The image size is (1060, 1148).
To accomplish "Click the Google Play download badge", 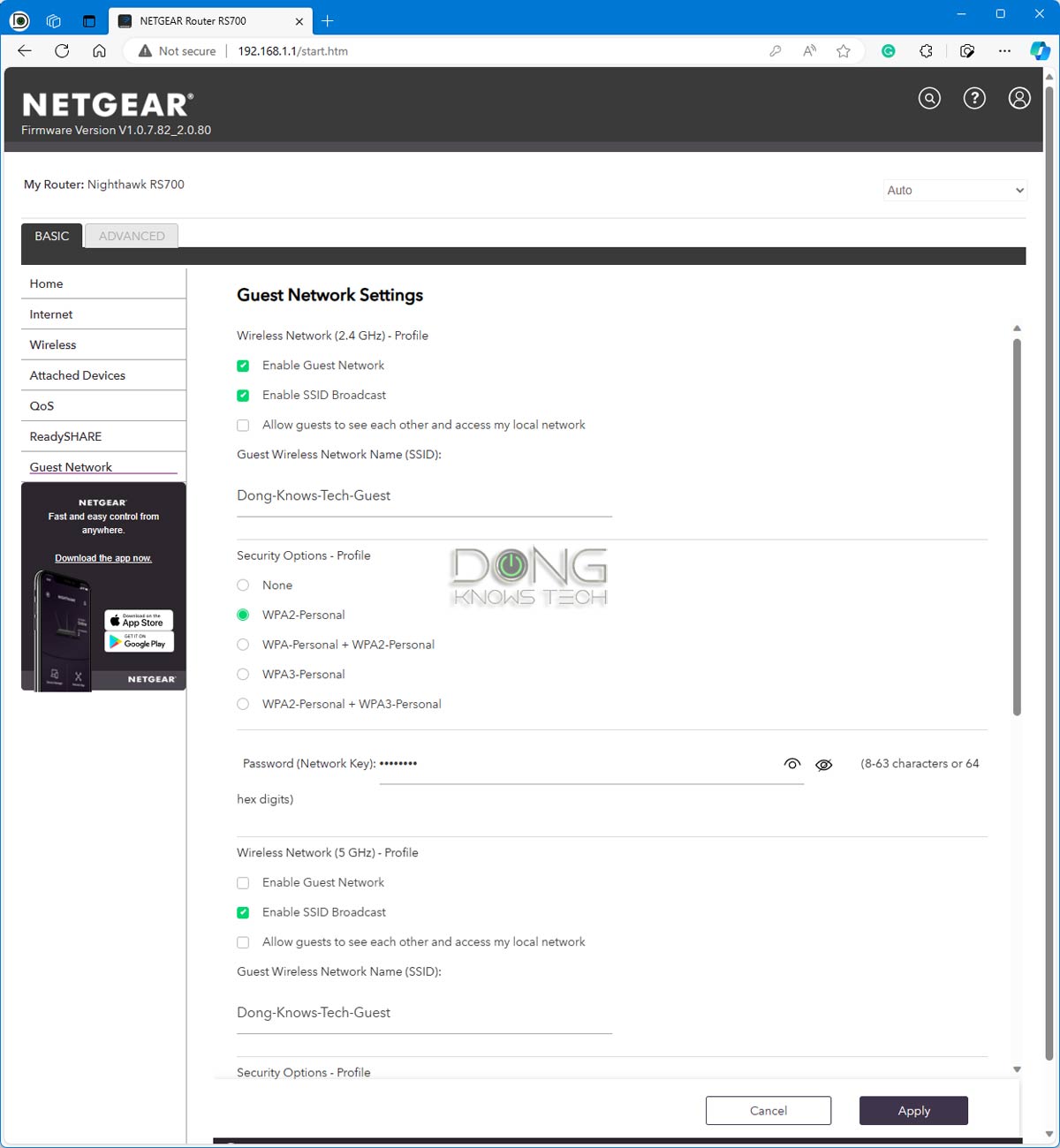I will pos(140,642).
